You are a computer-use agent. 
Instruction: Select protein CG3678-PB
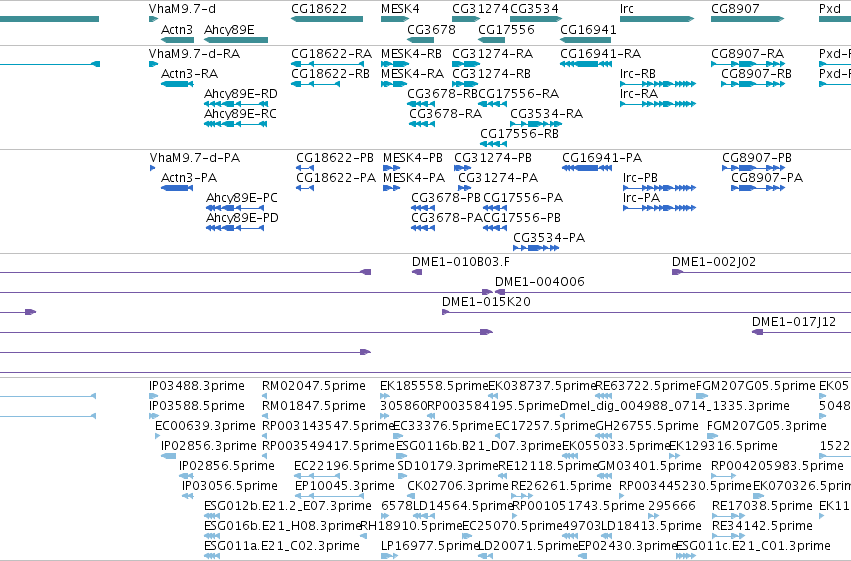tap(423, 208)
